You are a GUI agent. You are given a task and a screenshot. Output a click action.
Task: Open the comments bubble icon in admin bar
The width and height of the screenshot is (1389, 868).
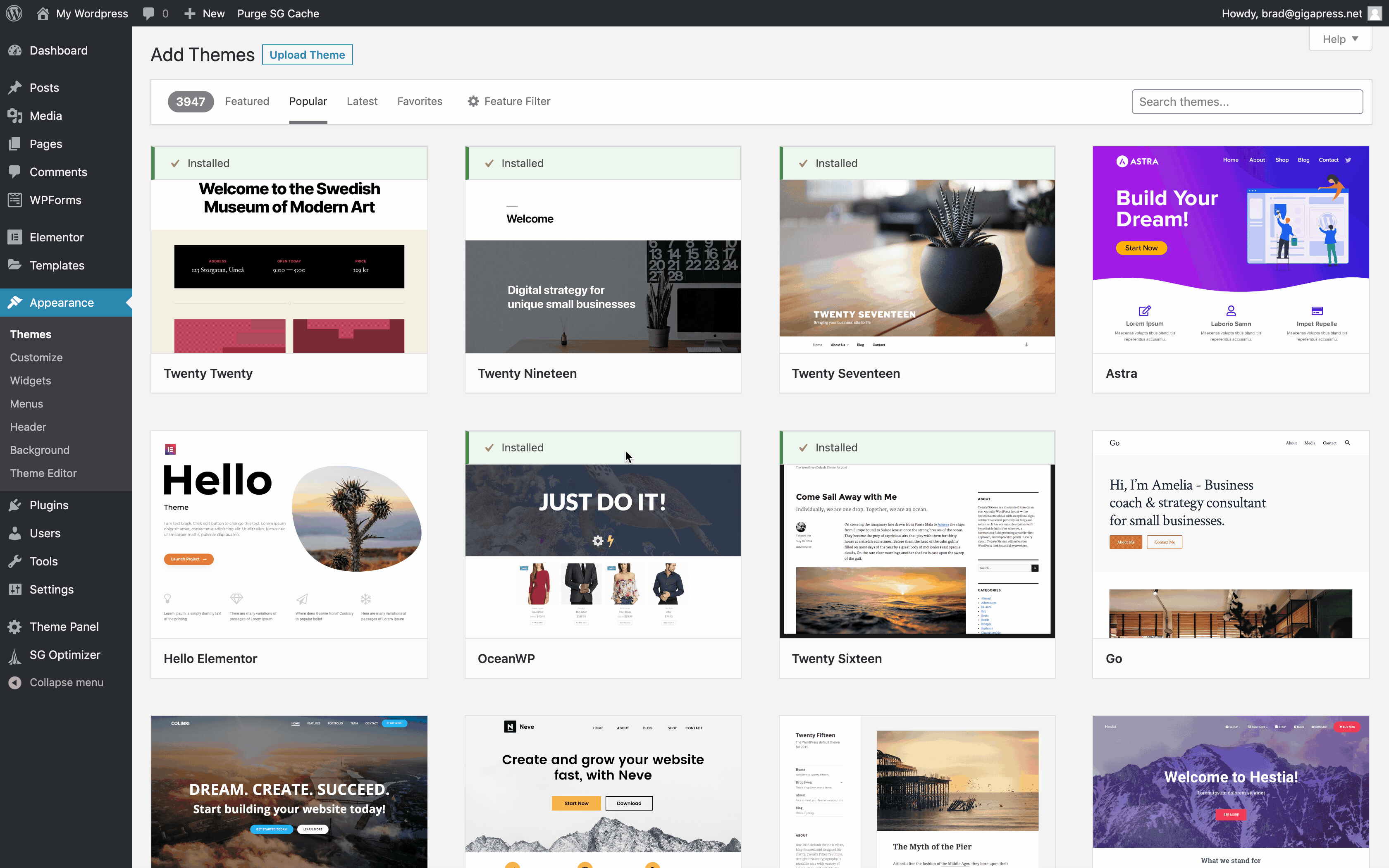click(149, 13)
